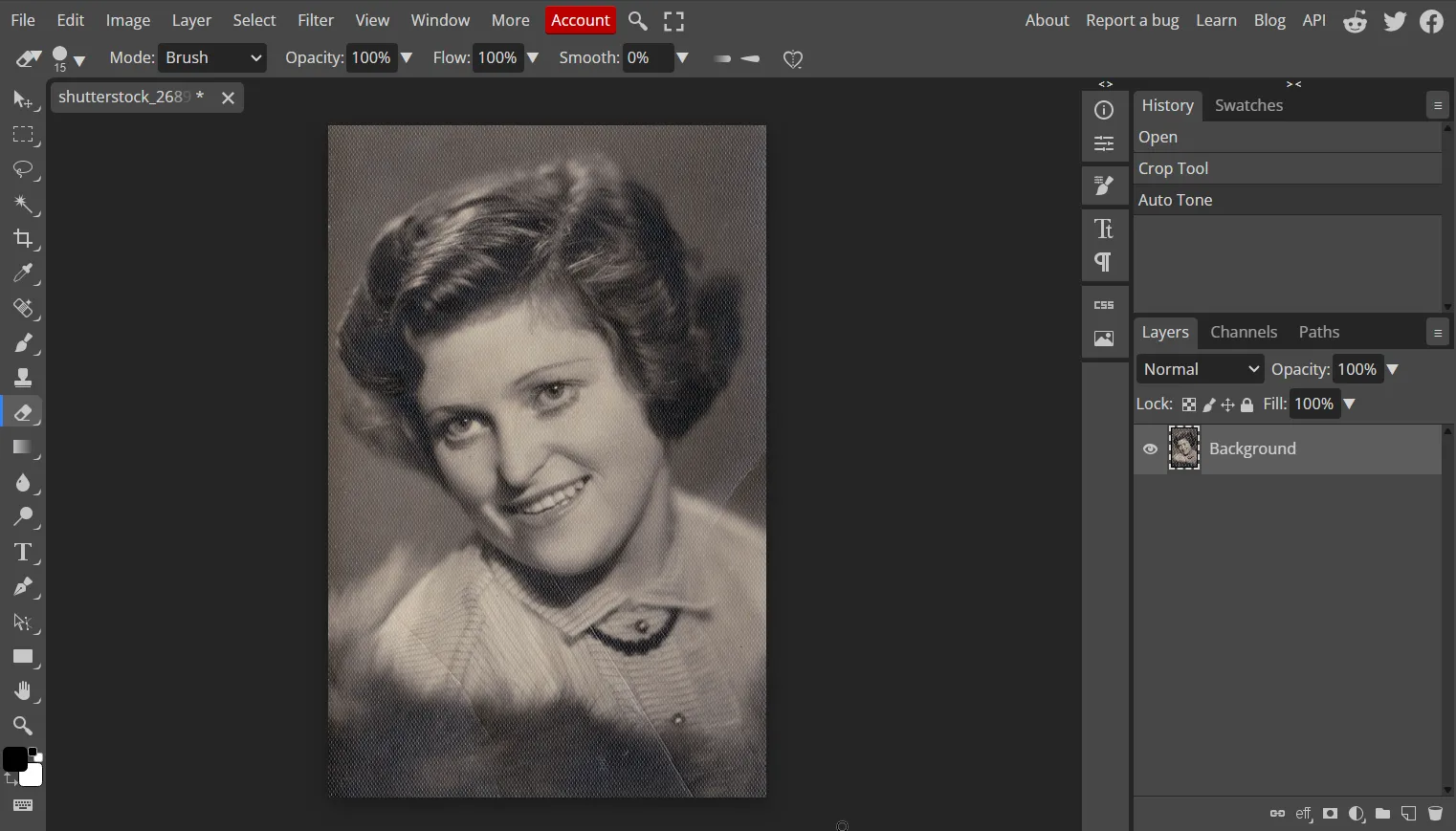
Task: Enable the lock transparent pixels toggle
Action: pos(1188,405)
